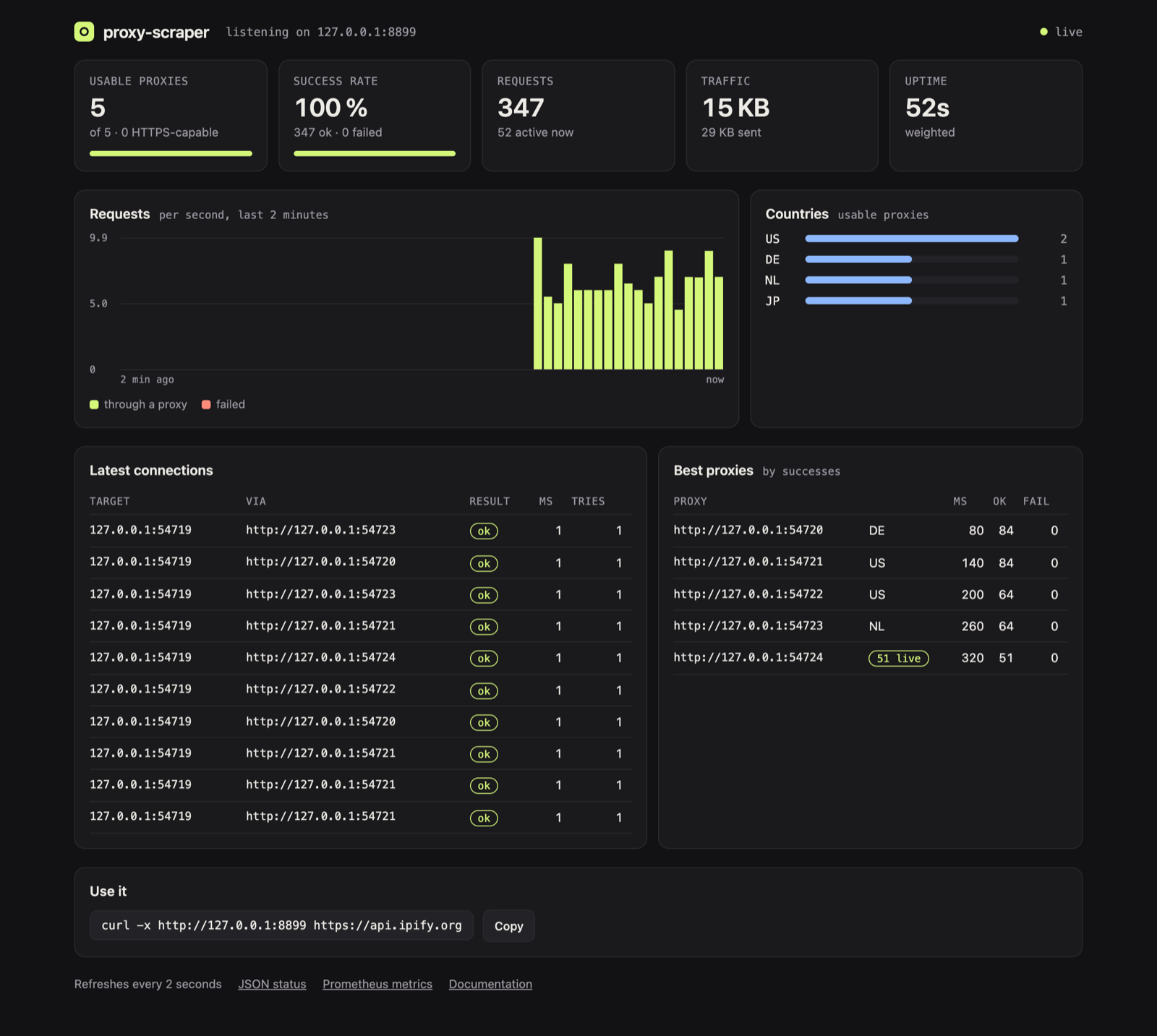This screenshot has width=1157, height=1036.
Task: Click 'Refreshes every 2 seconds' text
Action: (x=148, y=984)
